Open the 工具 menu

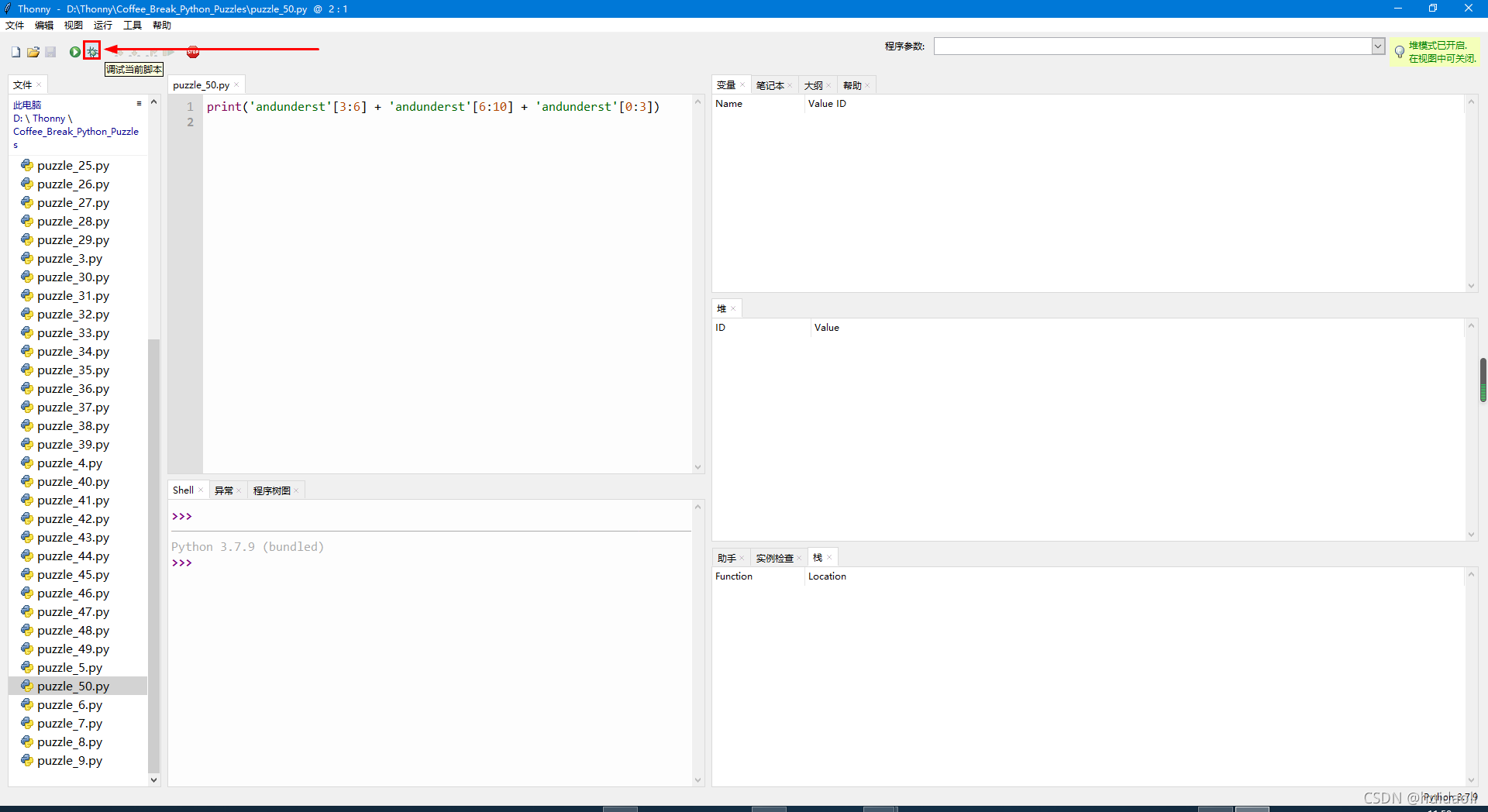(x=133, y=25)
